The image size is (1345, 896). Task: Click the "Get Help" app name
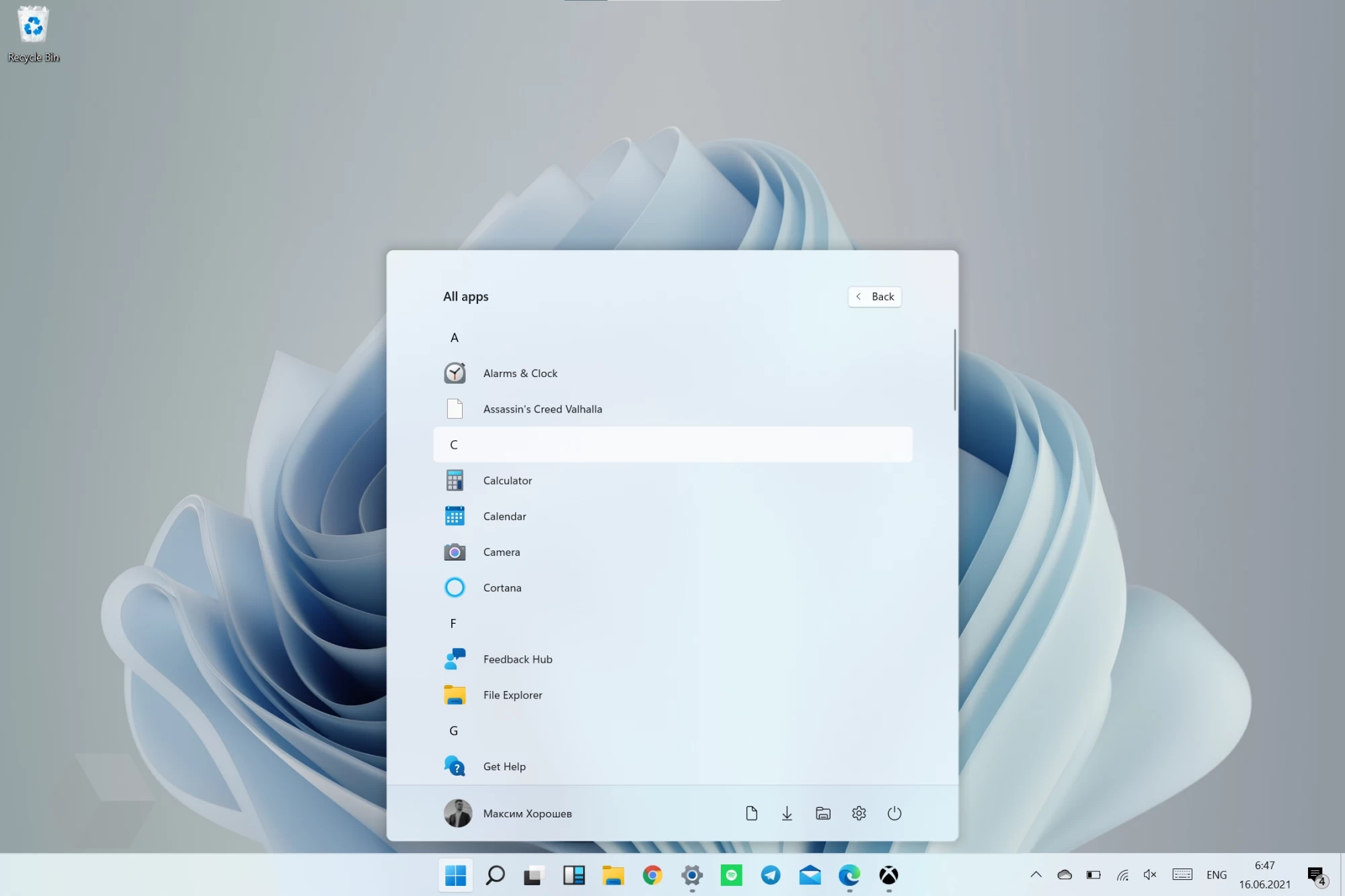coord(504,766)
